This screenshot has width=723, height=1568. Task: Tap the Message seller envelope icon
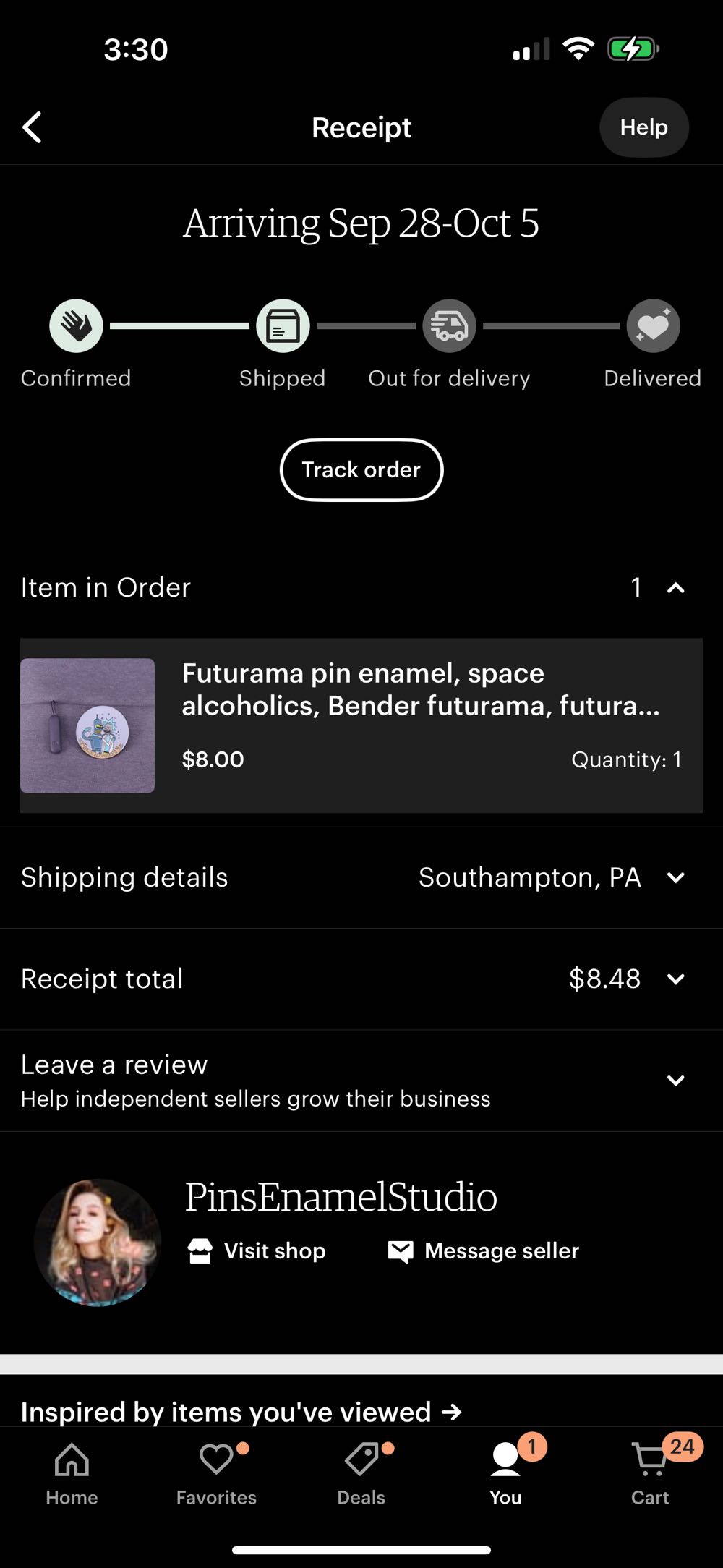[x=401, y=1250]
